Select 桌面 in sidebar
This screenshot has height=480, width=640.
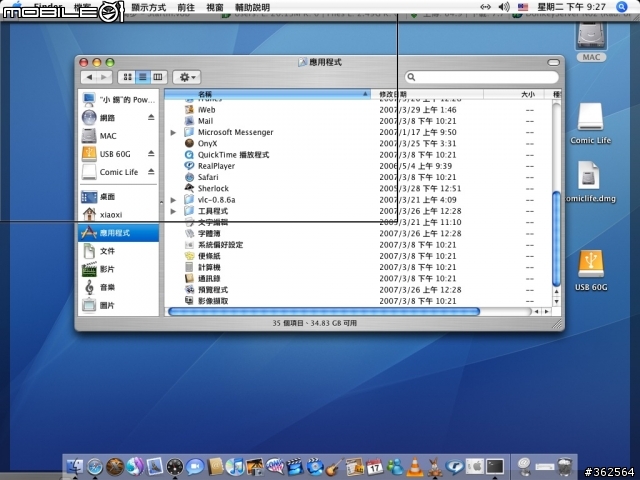pyautogui.click(x=118, y=197)
